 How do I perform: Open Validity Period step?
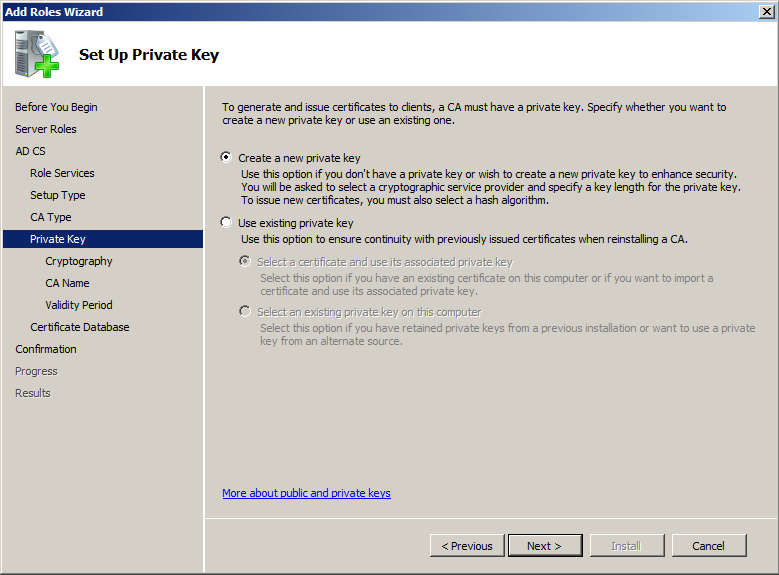(x=79, y=305)
